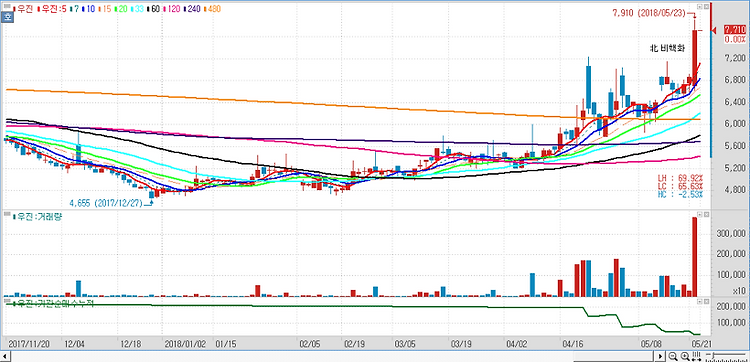This screenshot has height=362, width=750.
Task: Click the 4,800 price axis label
Action: (734, 190)
